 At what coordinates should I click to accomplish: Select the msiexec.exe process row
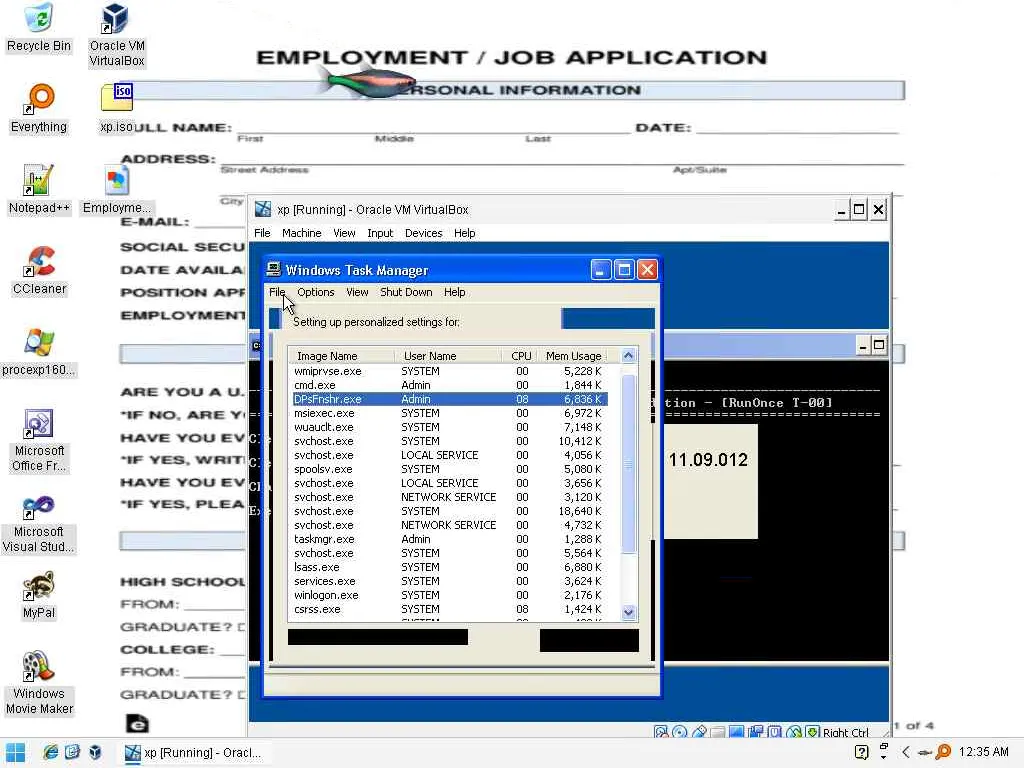[x=449, y=413]
